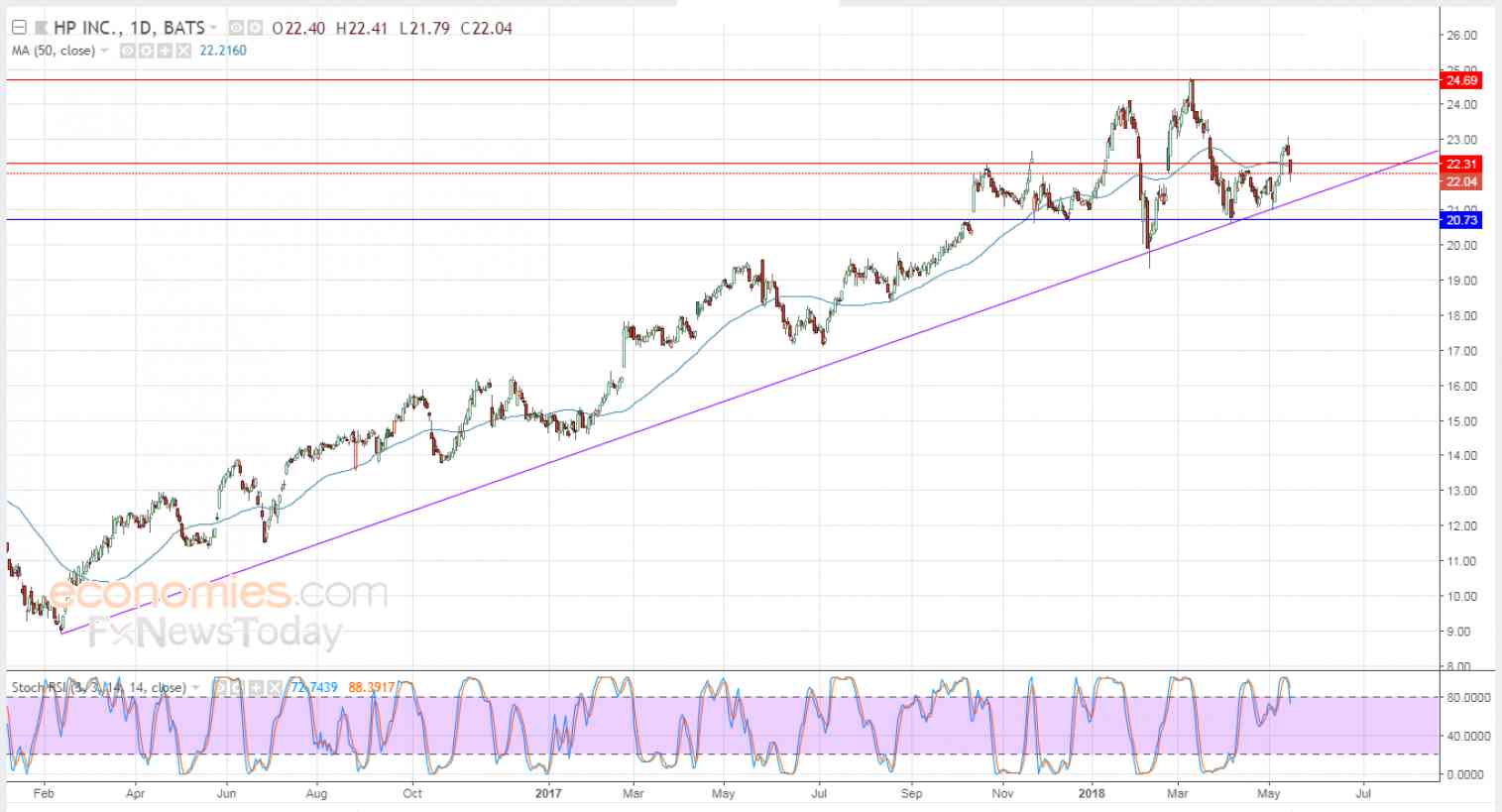Hide the MA (50, close) indicator via eye icon
Screen dimensions: 1502x812
[128, 51]
